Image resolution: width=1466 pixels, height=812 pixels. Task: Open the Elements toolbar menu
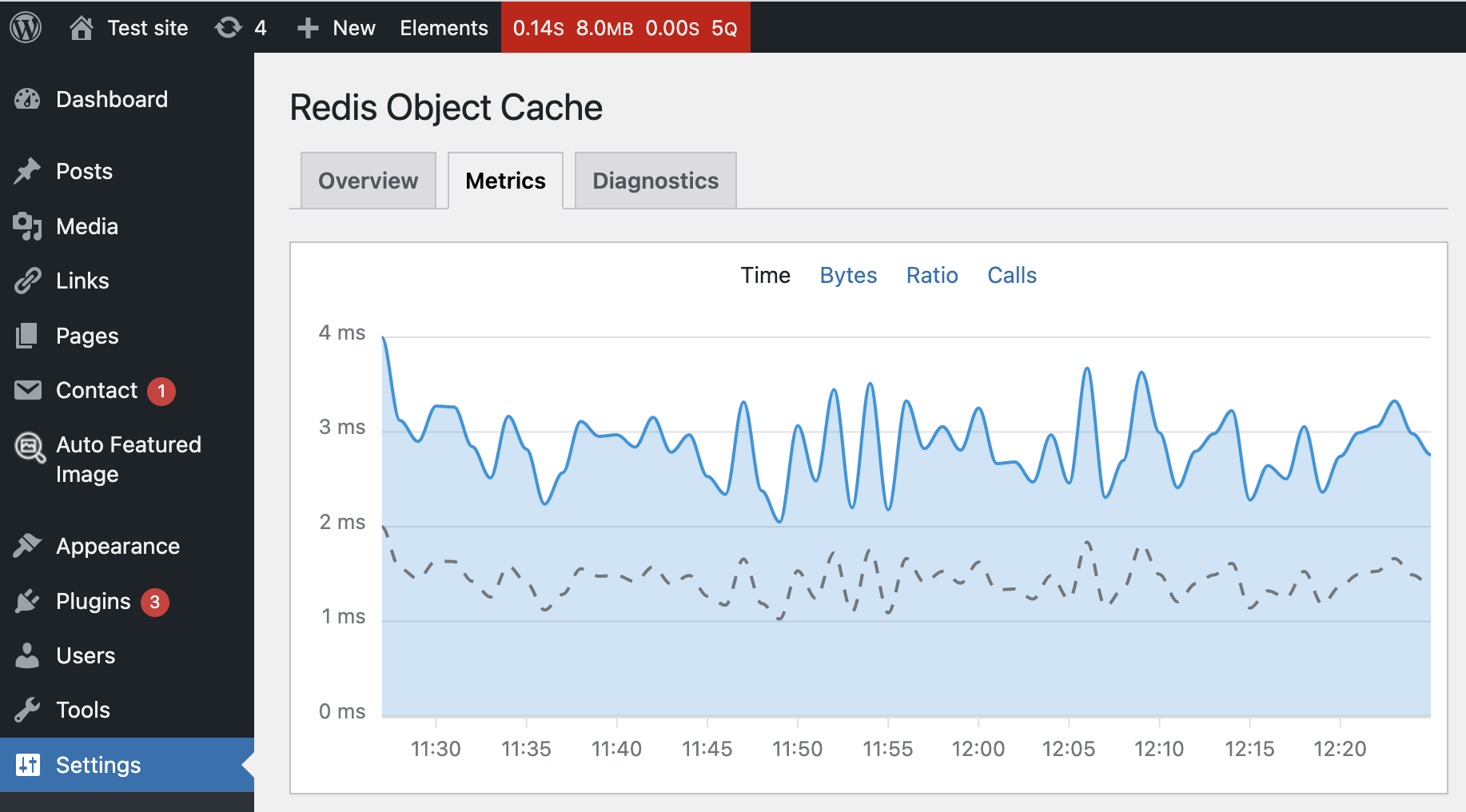pos(444,28)
